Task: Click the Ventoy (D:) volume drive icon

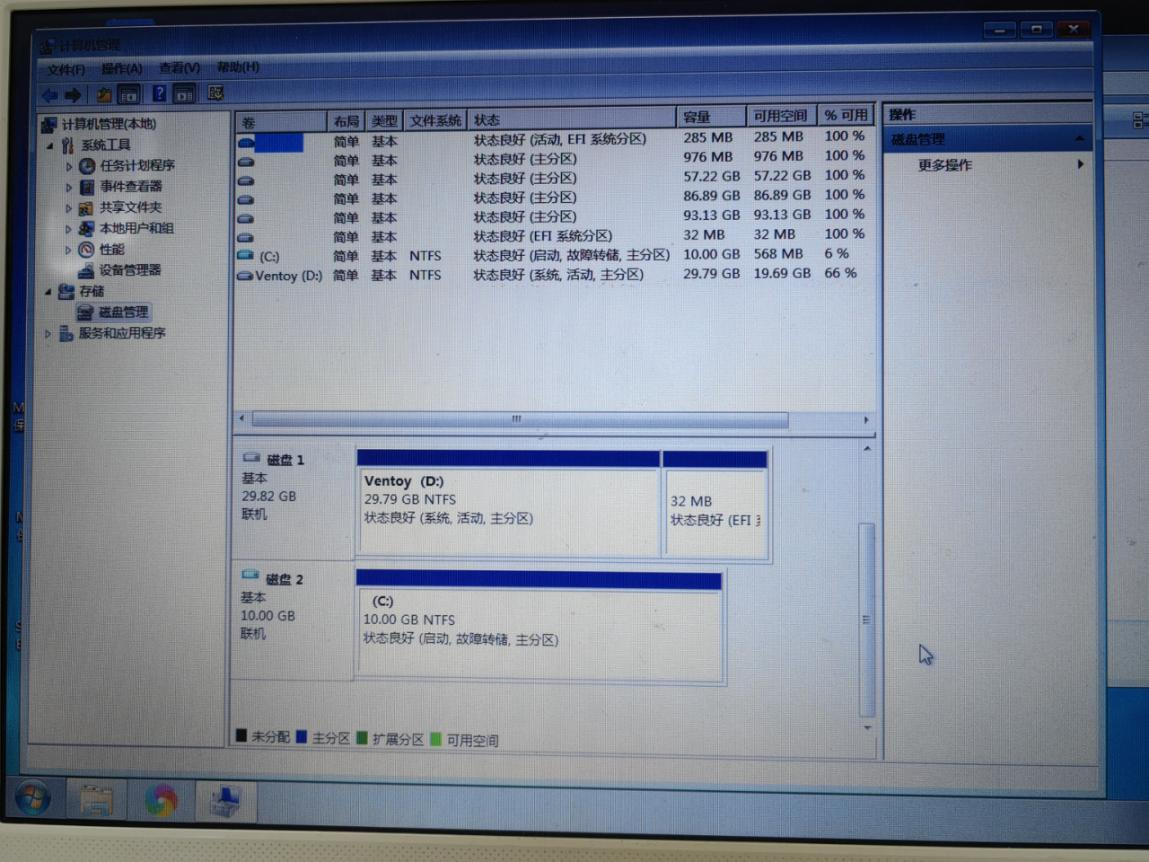Action: click(245, 276)
